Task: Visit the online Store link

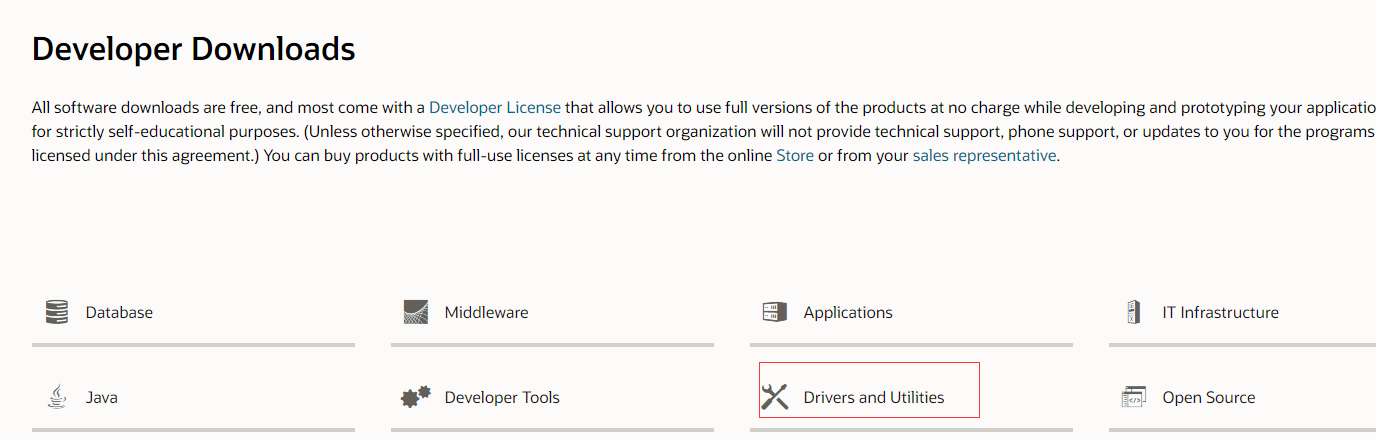Action: pos(795,155)
